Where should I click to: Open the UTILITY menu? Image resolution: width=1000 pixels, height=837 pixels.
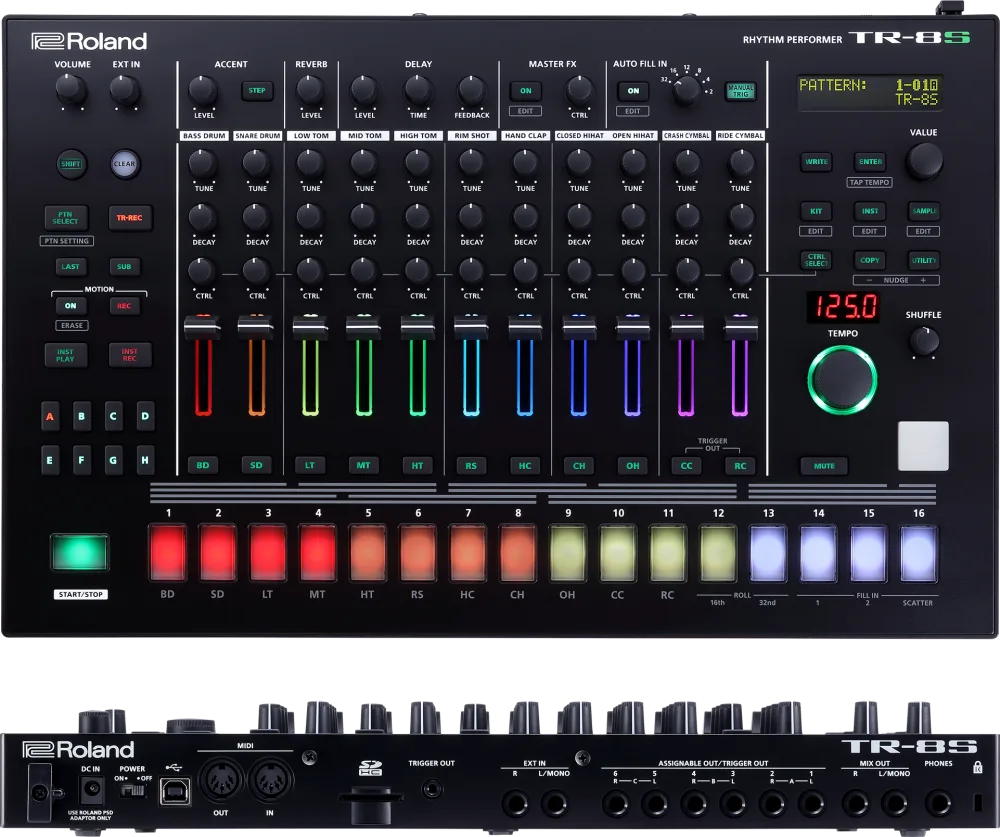(x=921, y=259)
